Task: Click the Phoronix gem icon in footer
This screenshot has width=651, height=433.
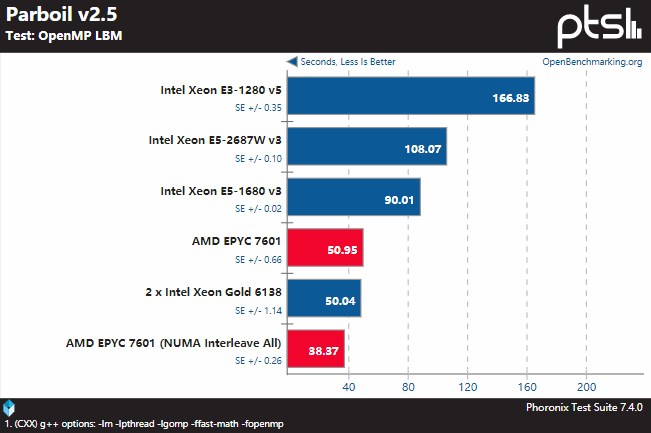Action: click(9, 408)
